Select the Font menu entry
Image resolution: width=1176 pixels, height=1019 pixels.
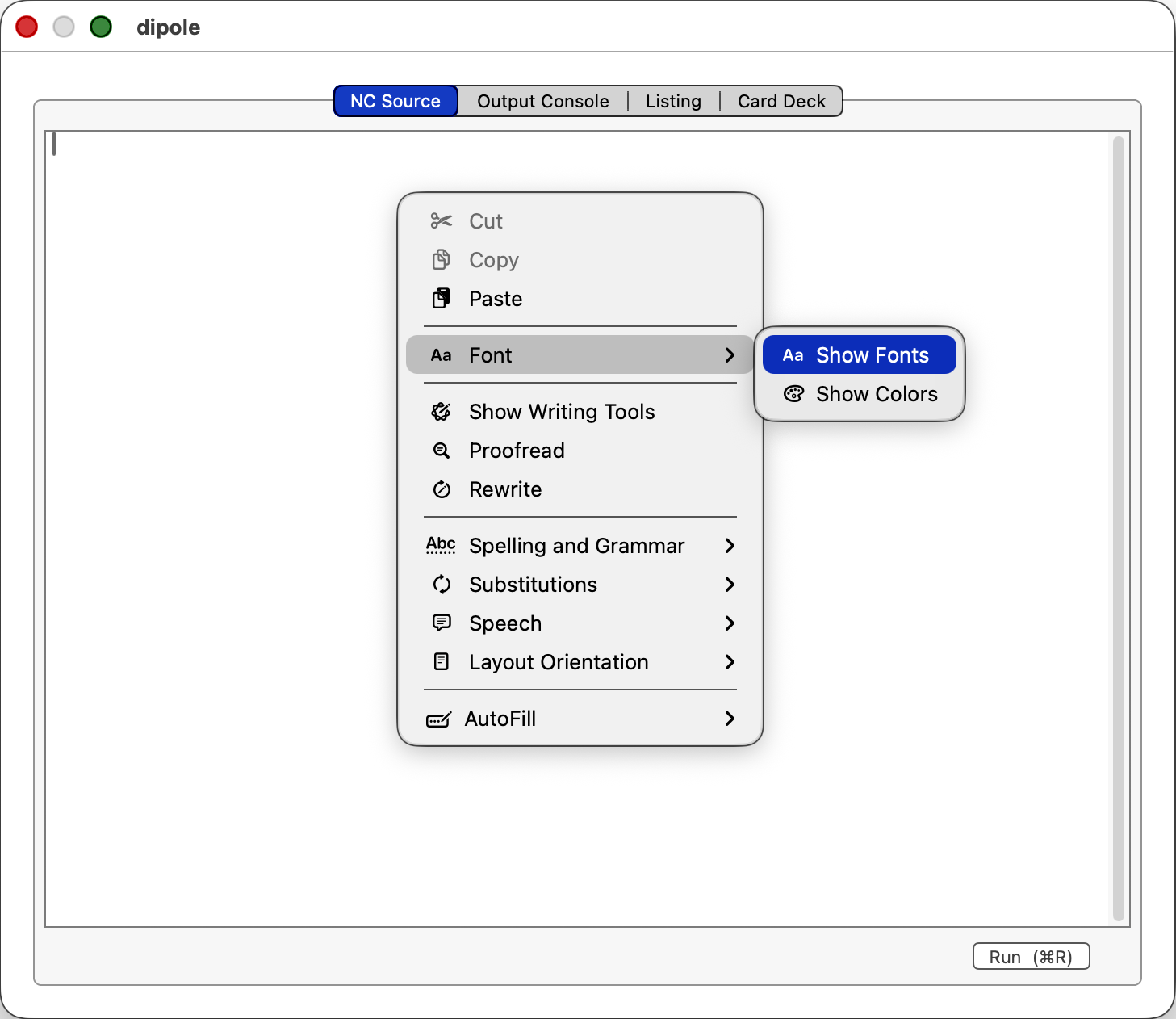coord(491,355)
